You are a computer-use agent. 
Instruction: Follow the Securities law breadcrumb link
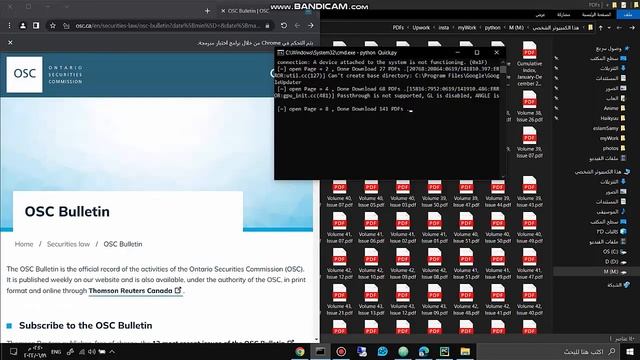68,244
